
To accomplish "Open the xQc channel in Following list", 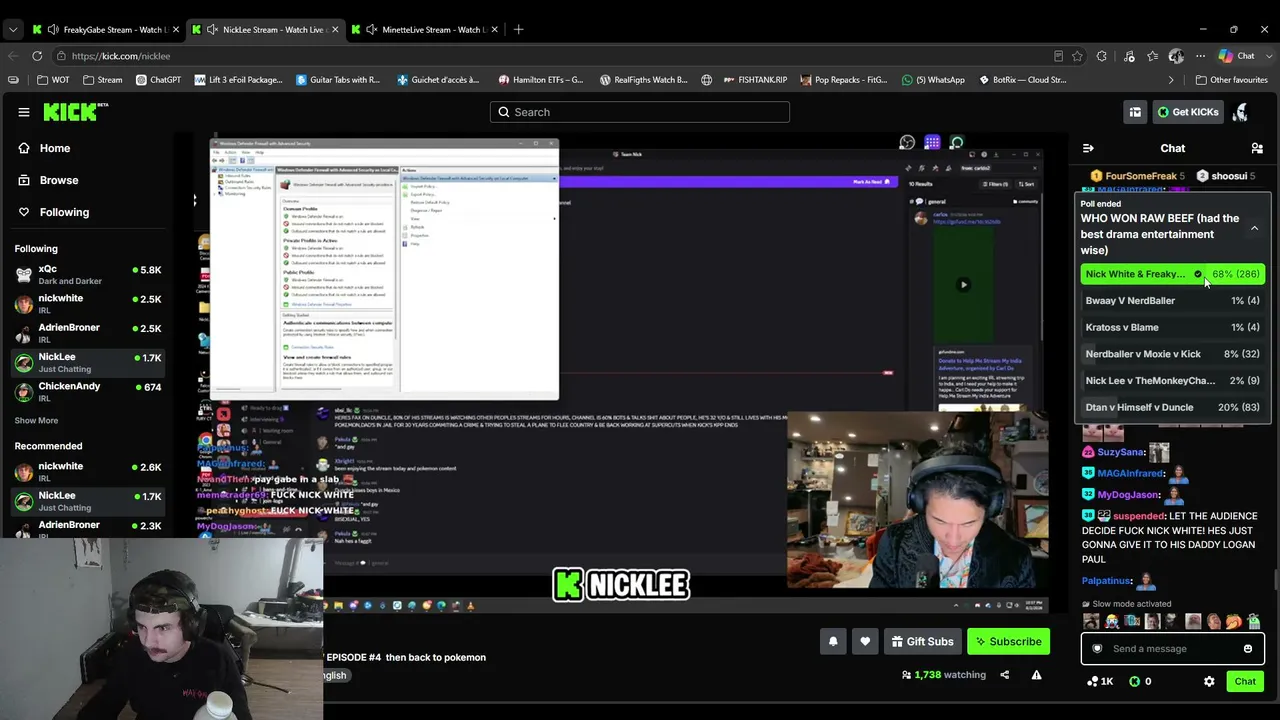I will 88,275.
